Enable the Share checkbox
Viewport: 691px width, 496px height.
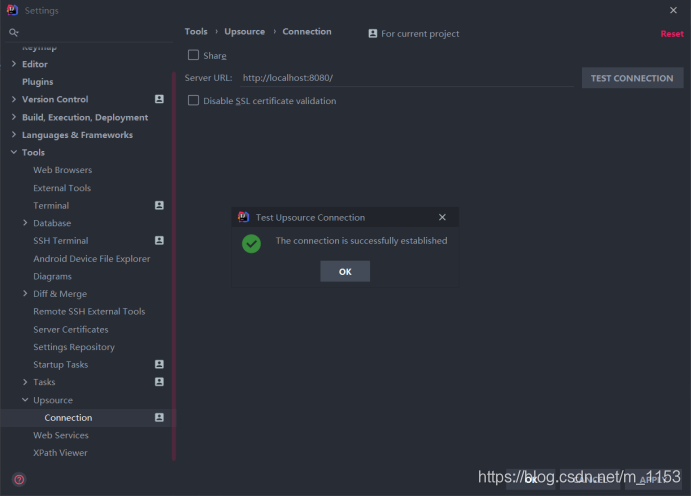pyautogui.click(x=193, y=55)
